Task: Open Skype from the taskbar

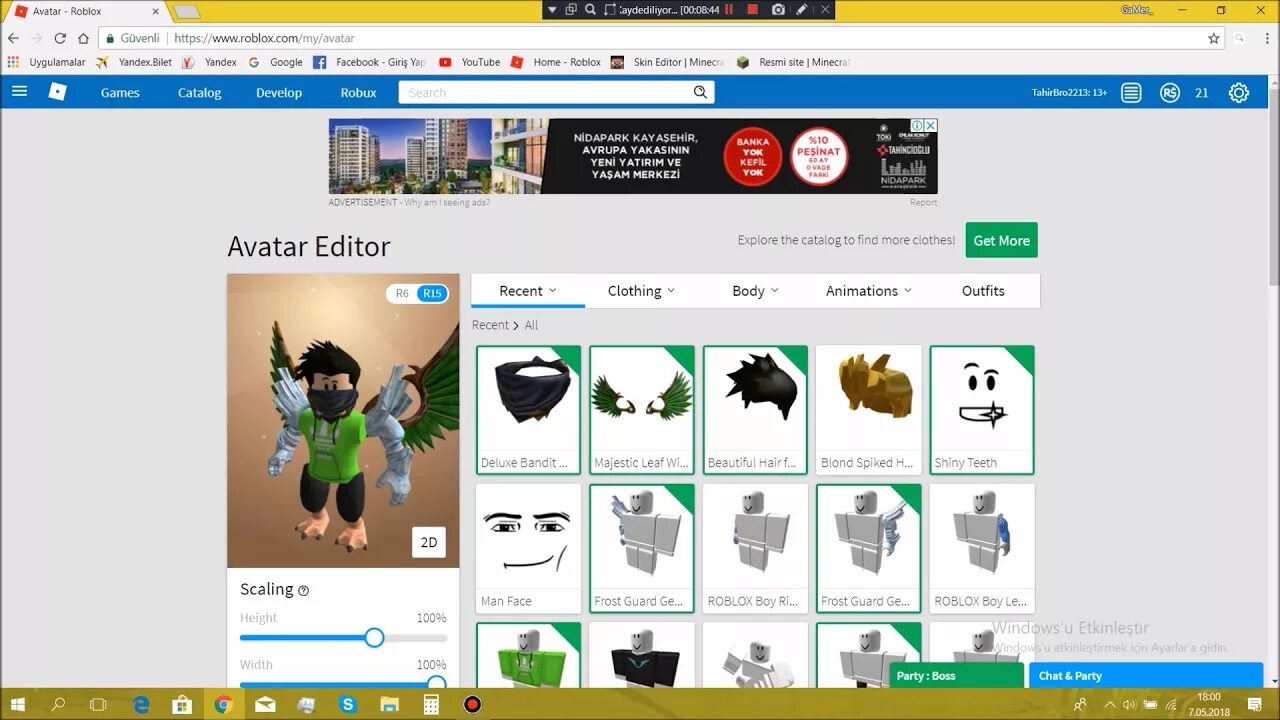Action: click(348, 704)
